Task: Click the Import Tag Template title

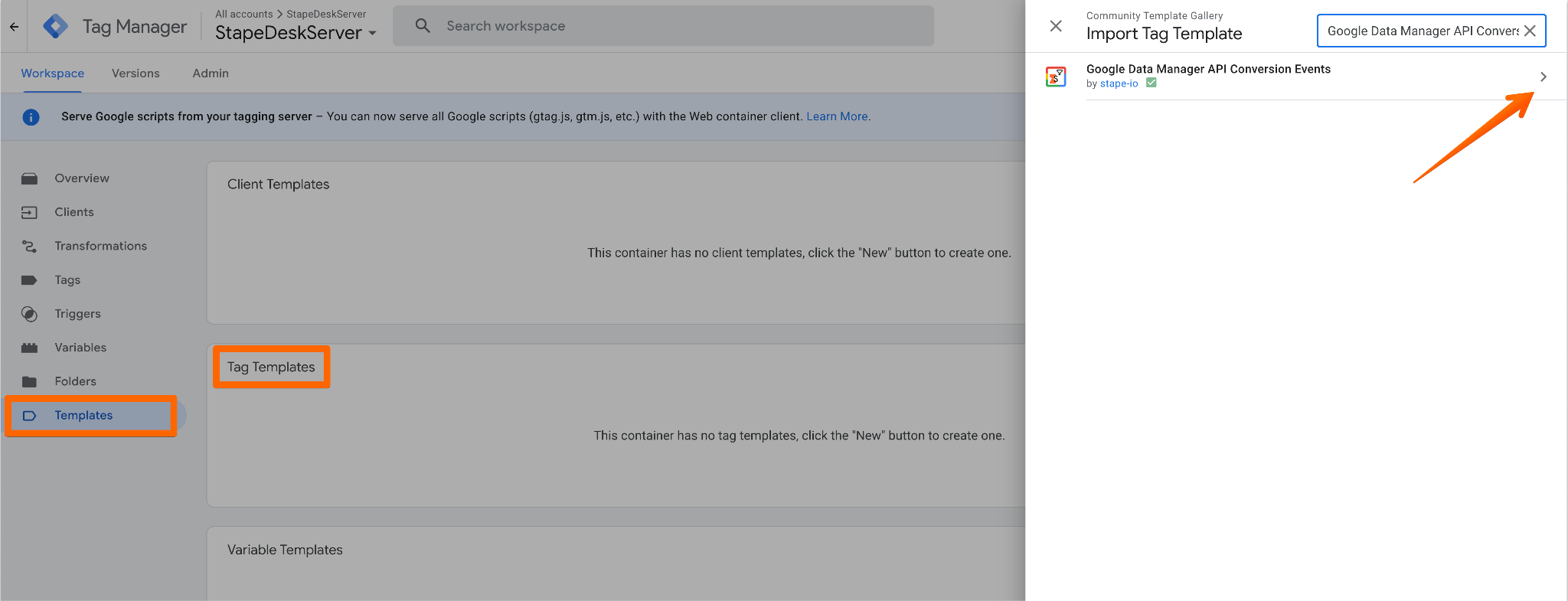Action: click(x=1164, y=34)
